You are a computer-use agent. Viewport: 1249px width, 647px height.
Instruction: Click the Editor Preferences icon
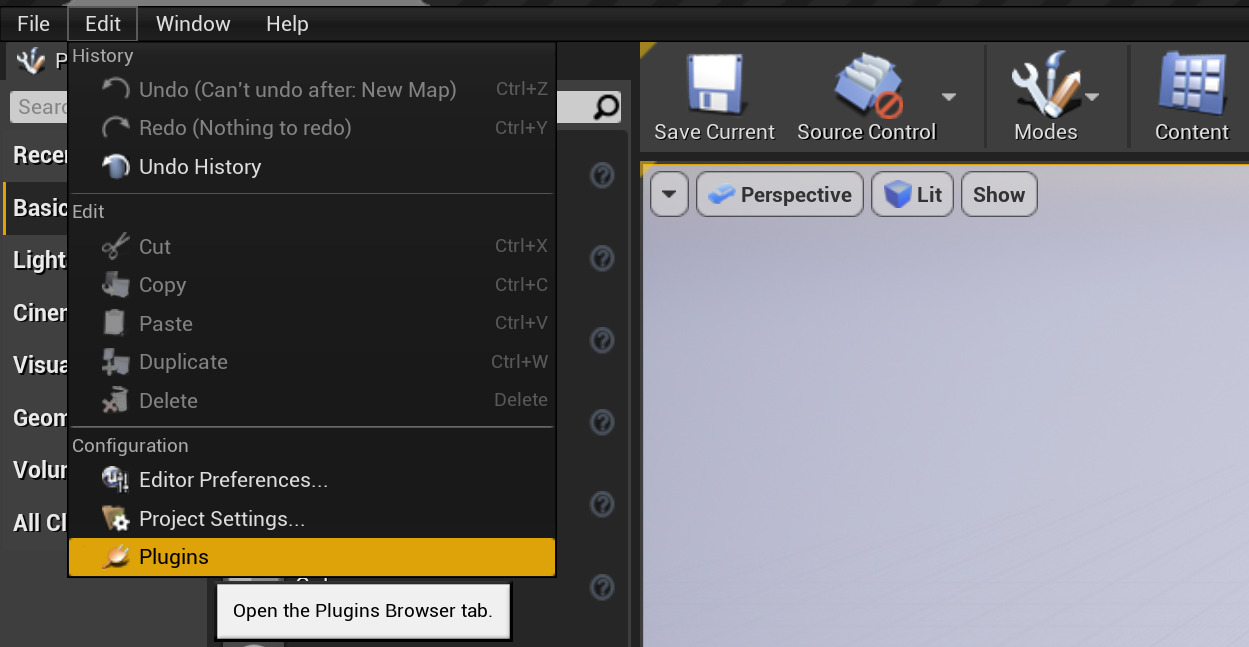click(115, 480)
